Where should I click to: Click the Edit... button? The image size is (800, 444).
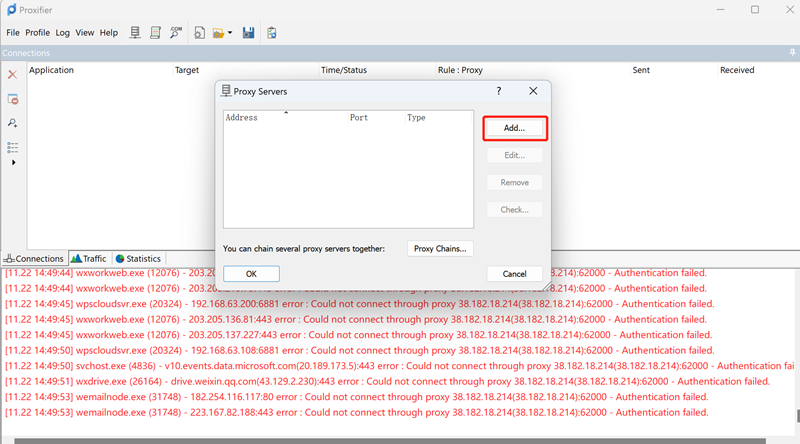514,155
